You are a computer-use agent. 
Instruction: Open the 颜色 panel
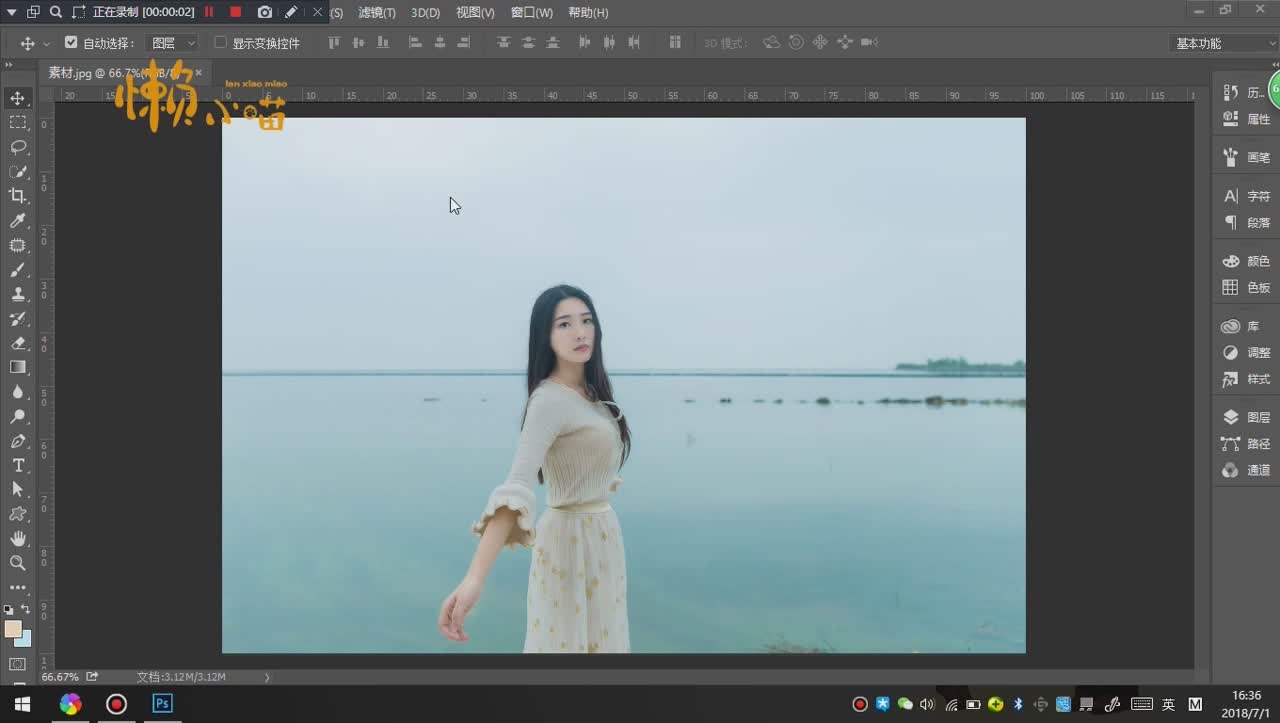tap(1246, 261)
